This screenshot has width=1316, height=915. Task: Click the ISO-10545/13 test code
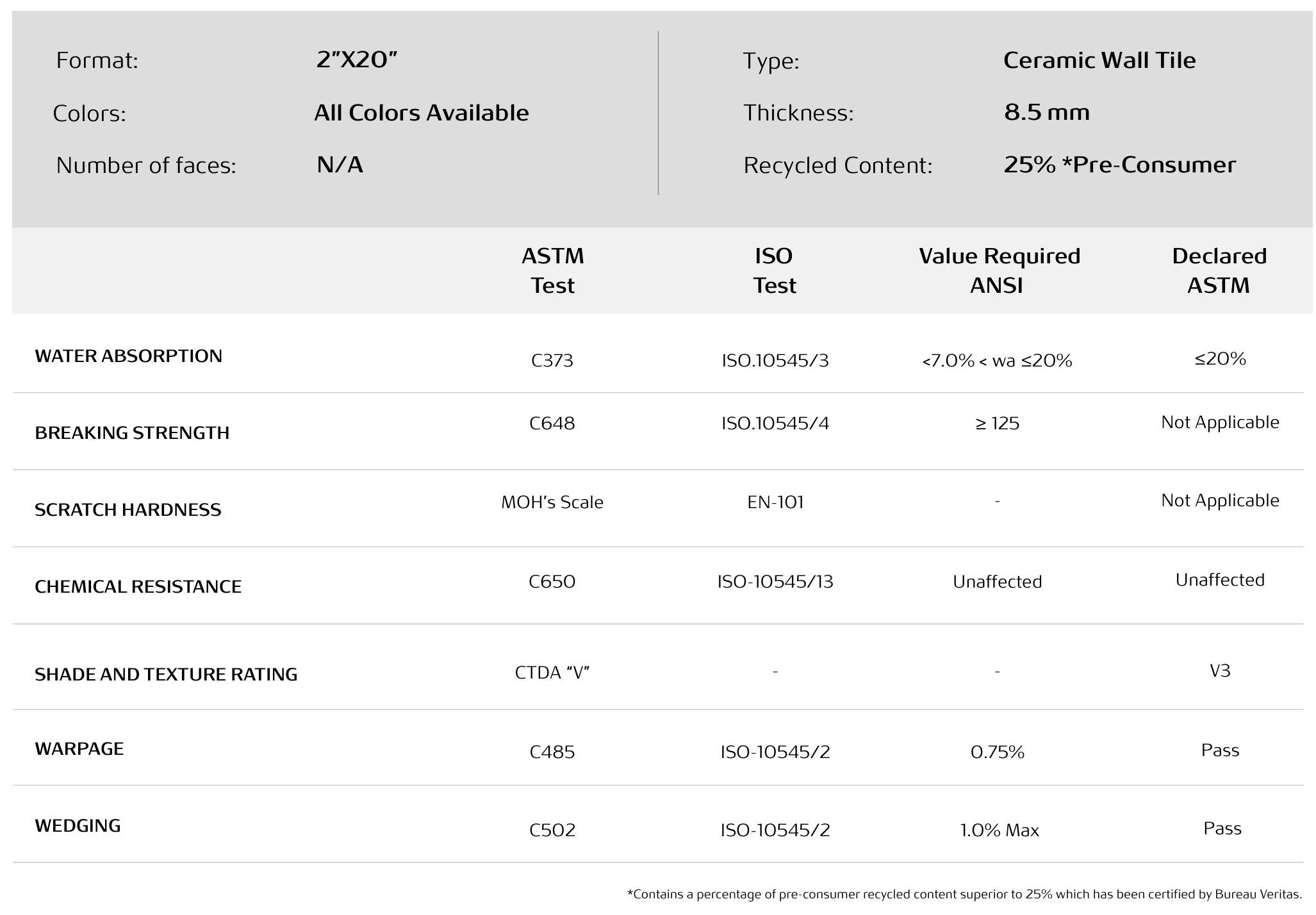[x=775, y=581]
